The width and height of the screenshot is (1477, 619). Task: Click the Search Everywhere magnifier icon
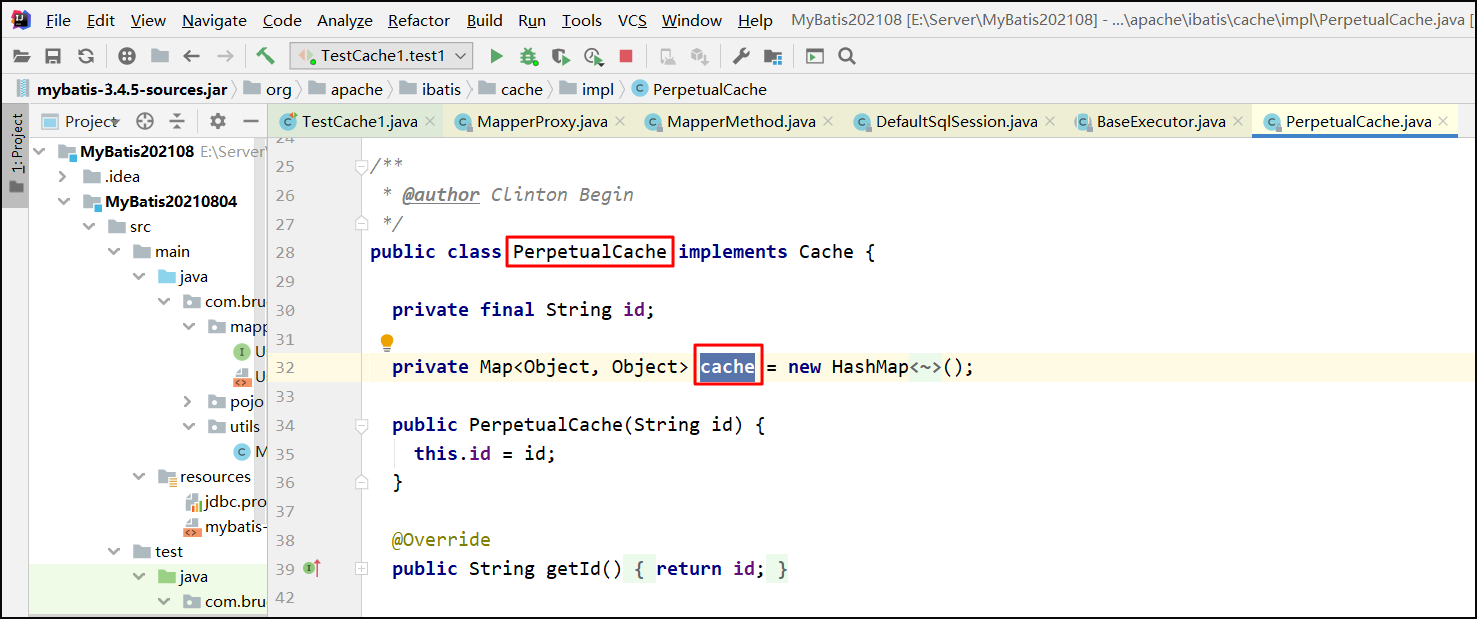(846, 56)
